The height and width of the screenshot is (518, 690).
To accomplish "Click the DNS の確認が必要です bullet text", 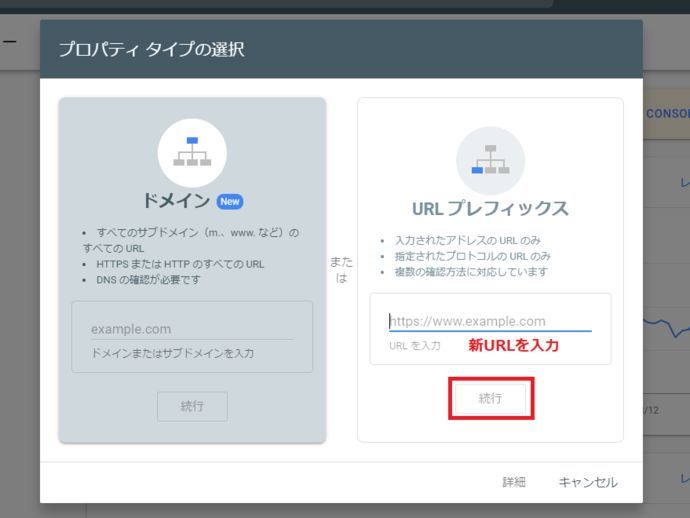I will point(148,280).
